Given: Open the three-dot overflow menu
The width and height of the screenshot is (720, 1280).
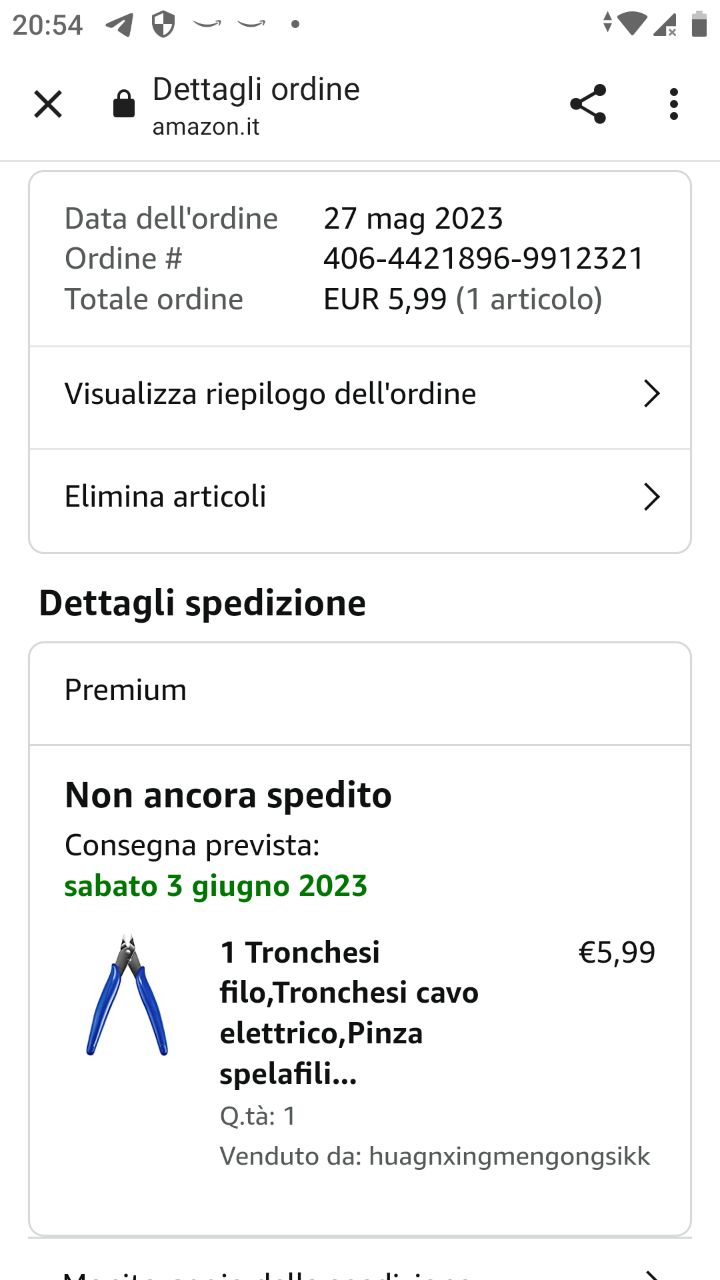Looking at the screenshot, I should click(674, 104).
